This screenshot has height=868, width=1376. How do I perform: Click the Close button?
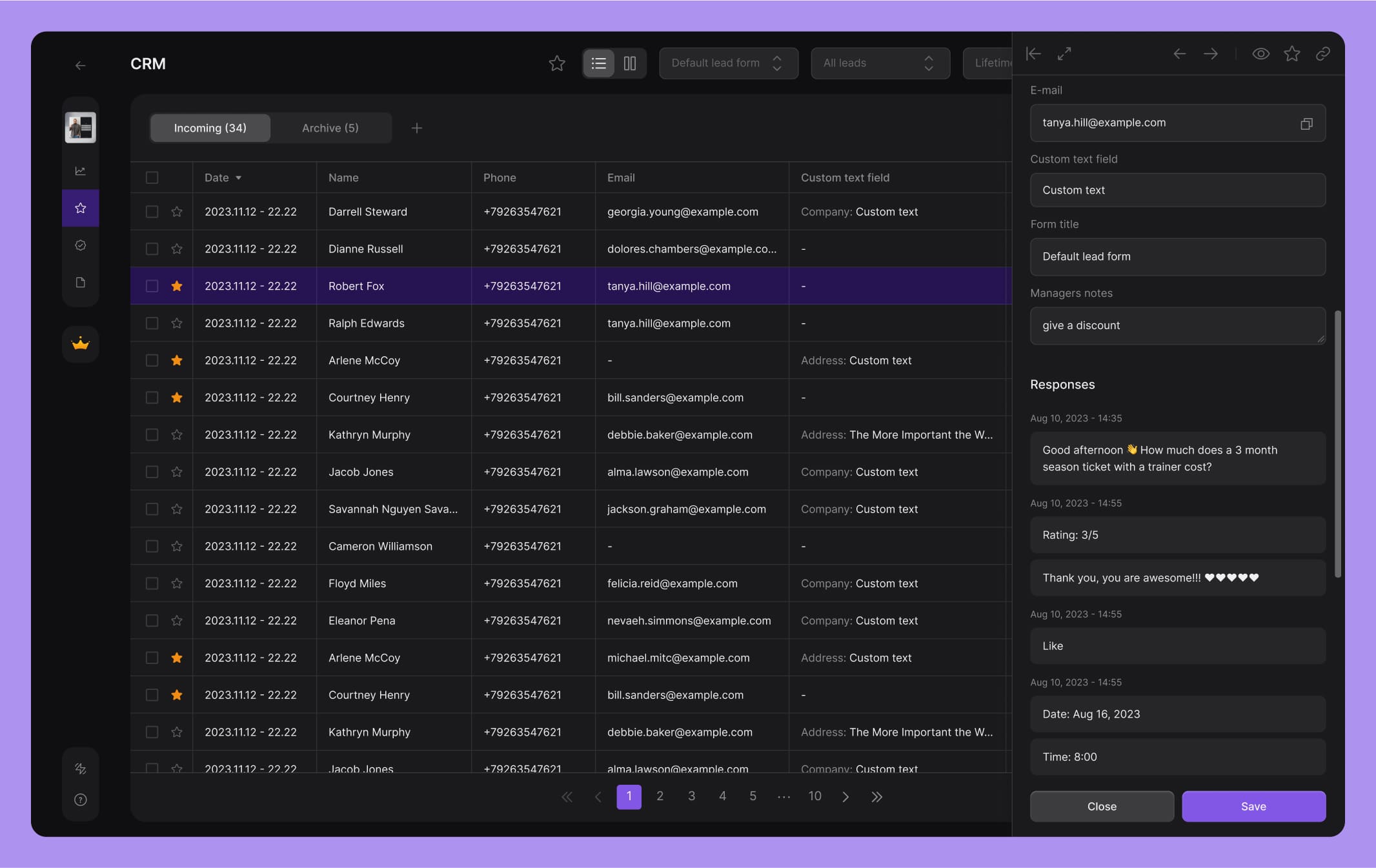point(1101,806)
